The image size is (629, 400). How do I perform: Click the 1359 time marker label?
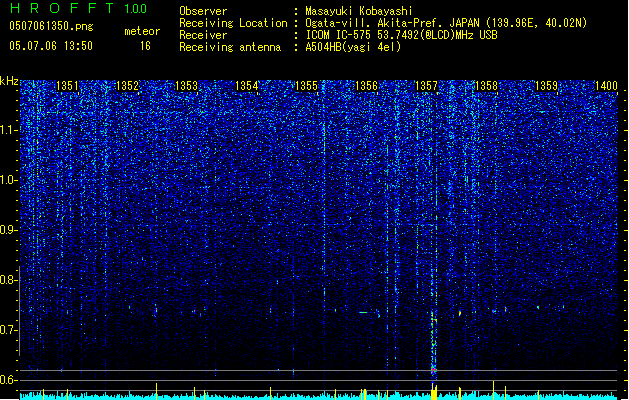[x=546, y=86]
